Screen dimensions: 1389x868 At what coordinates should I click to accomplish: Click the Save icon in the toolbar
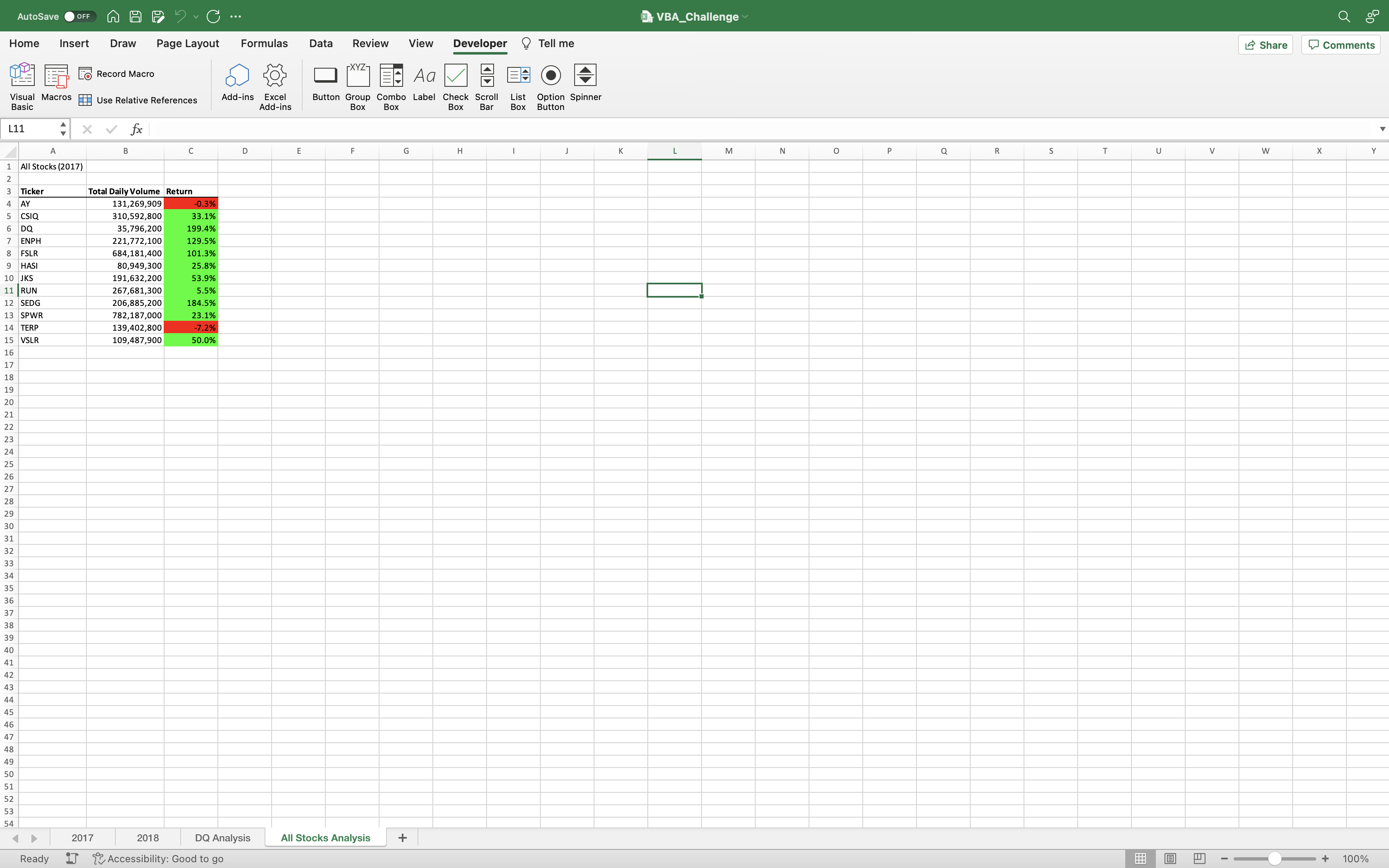[136, 16]
